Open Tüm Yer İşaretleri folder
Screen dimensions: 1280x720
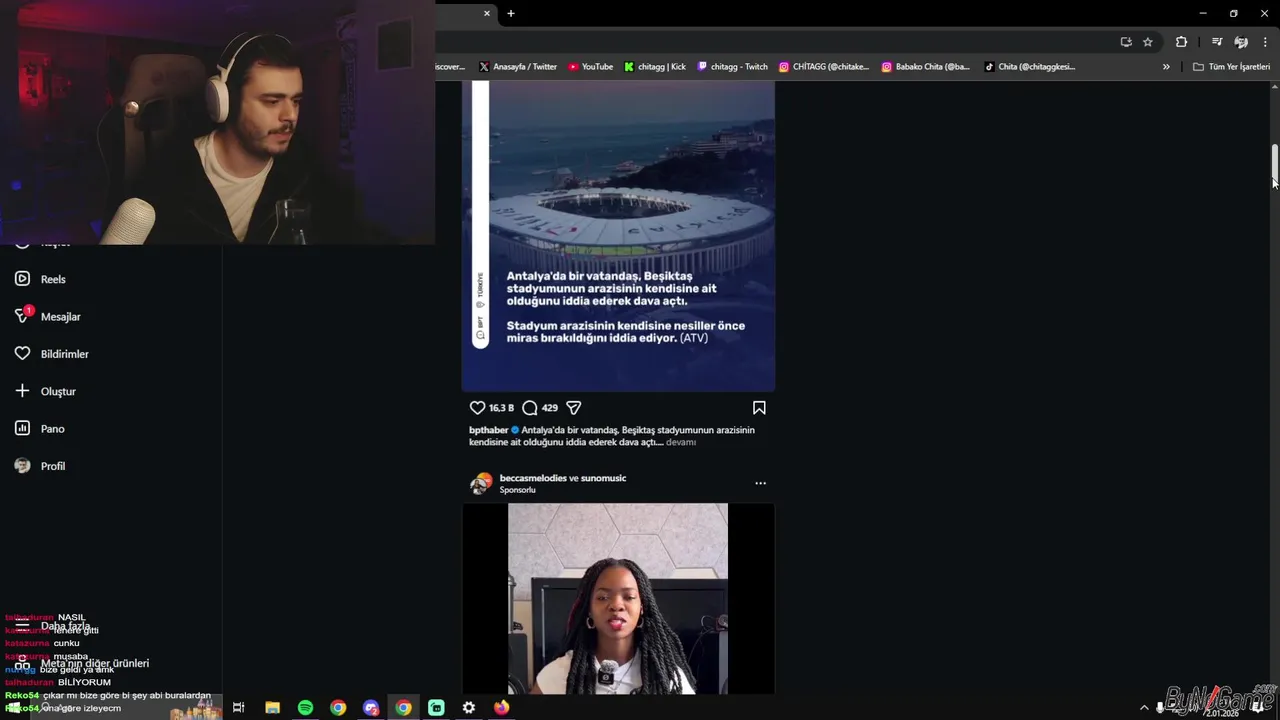1231,67
